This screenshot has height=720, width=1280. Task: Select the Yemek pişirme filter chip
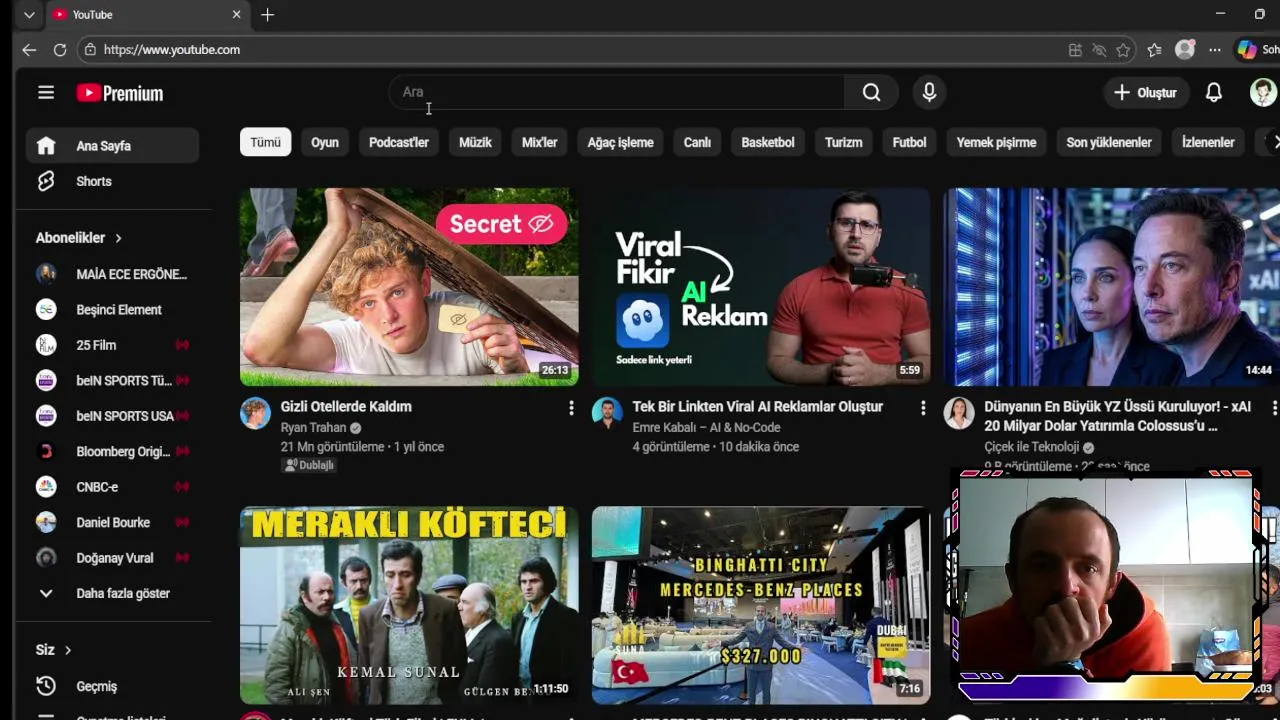click(x=996, y=142)
